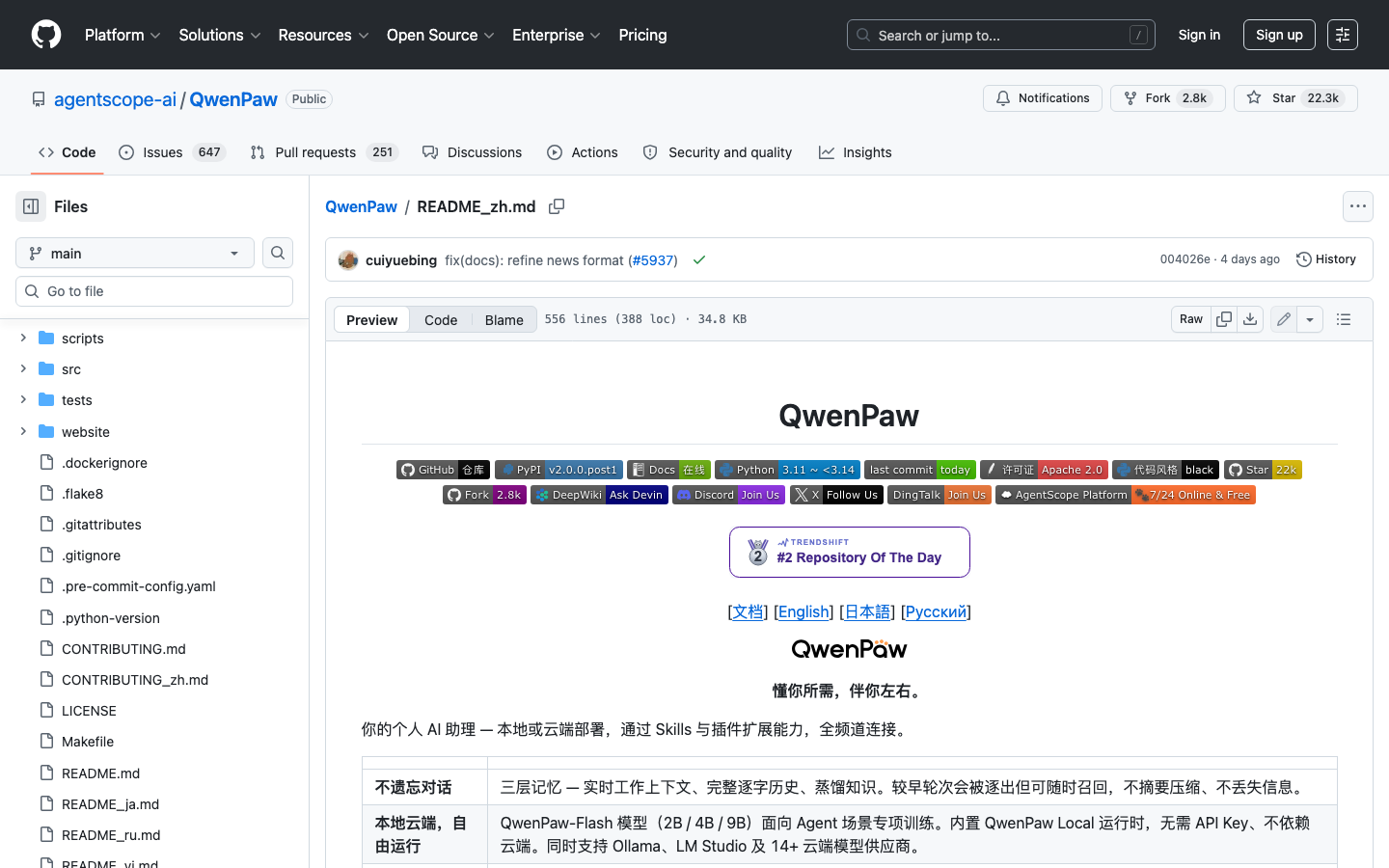Open the 日本語 README link
Image resolution: width=1389 pixels, height=868 pixels.
[x=867, y=611]
